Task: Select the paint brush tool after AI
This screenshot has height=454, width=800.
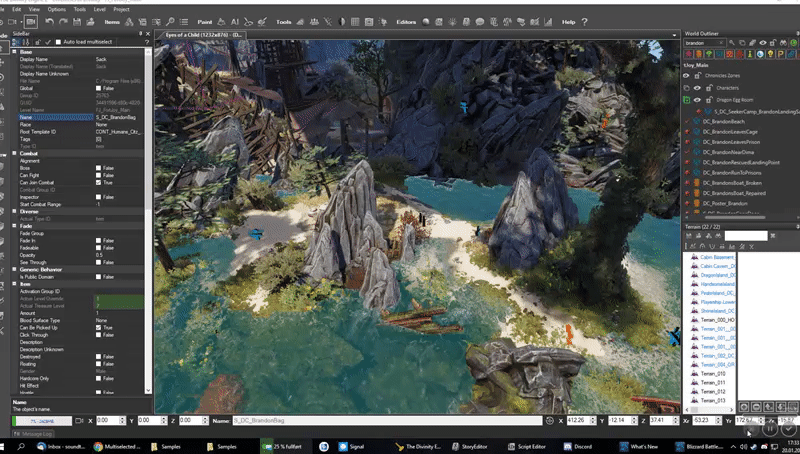Action: point(248,22)
